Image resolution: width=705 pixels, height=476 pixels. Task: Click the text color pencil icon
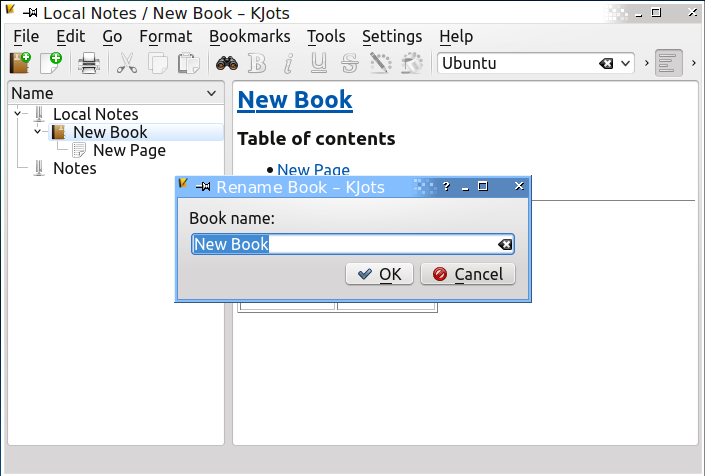coord(380,63)
